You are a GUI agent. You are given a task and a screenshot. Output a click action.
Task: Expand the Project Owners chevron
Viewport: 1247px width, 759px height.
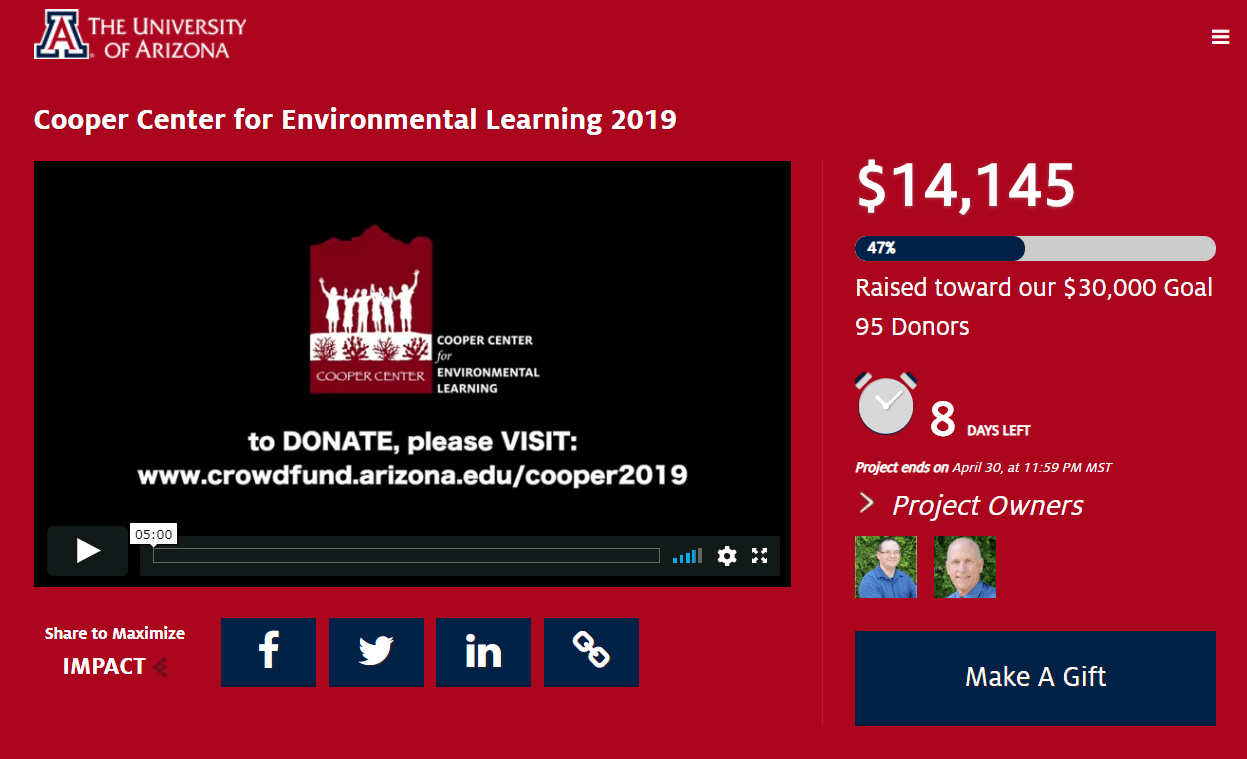(x=866, y=503)
